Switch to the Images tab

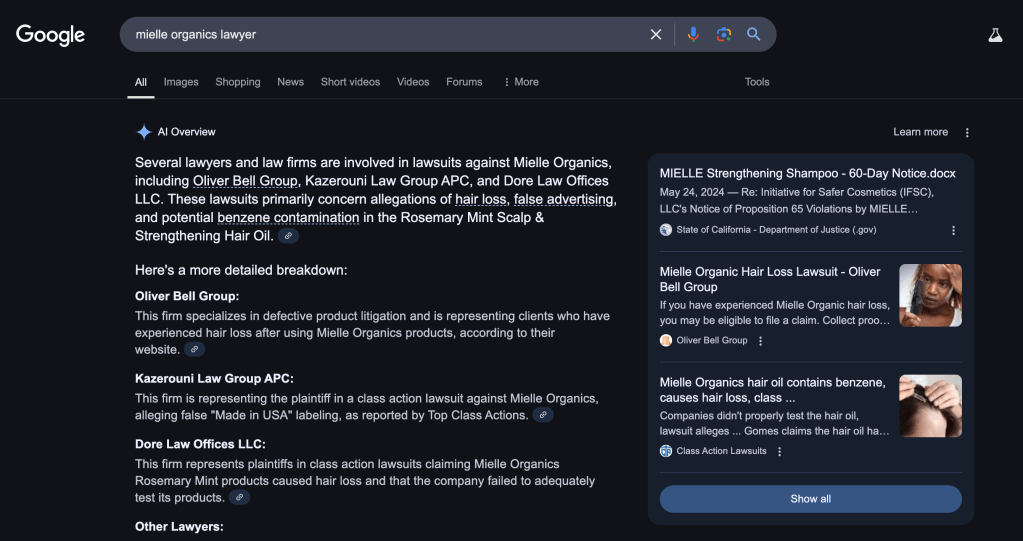coord(181,82)
